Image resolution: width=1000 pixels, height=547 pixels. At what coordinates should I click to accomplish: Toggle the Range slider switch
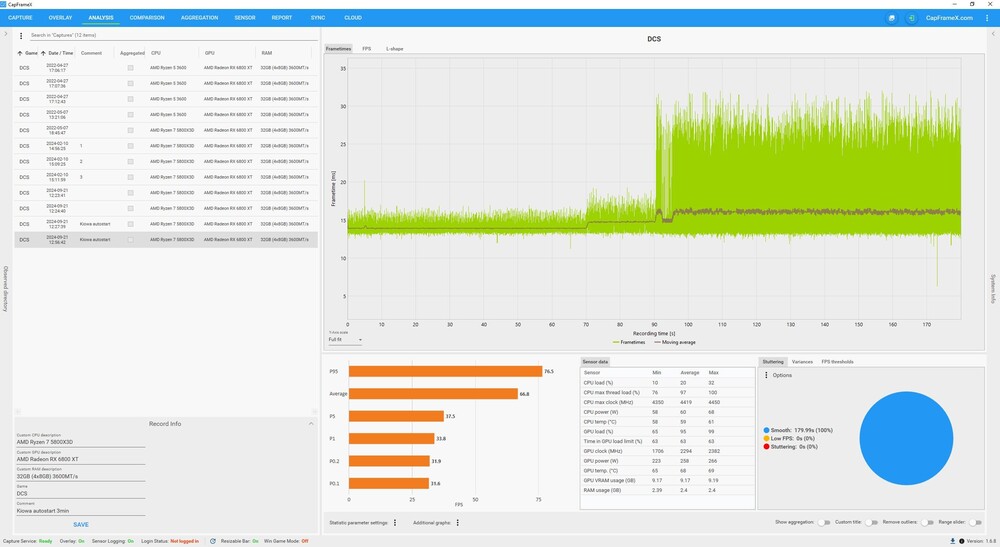(x=975, y=522)
